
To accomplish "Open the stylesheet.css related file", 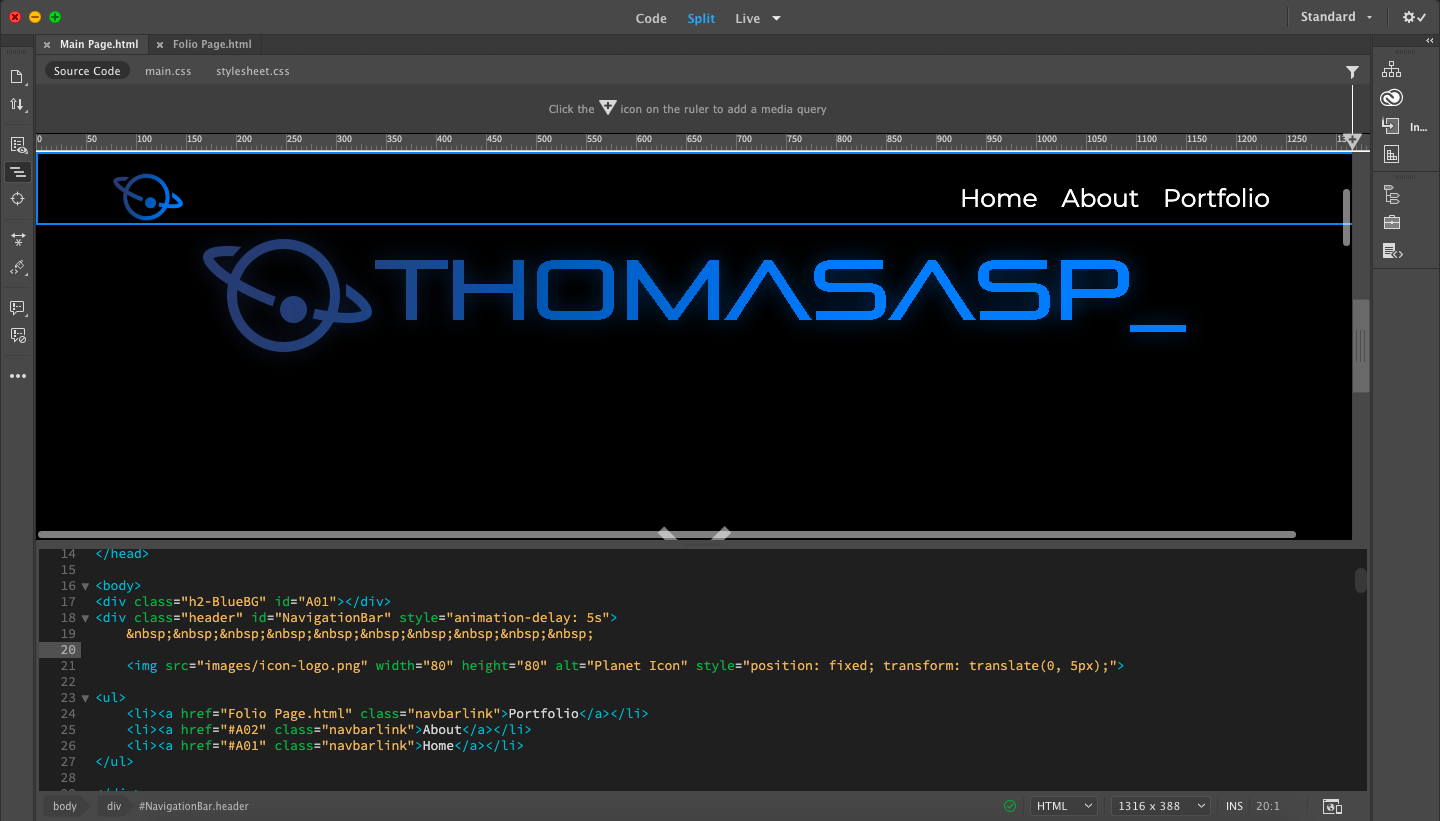I will [253, 71].
